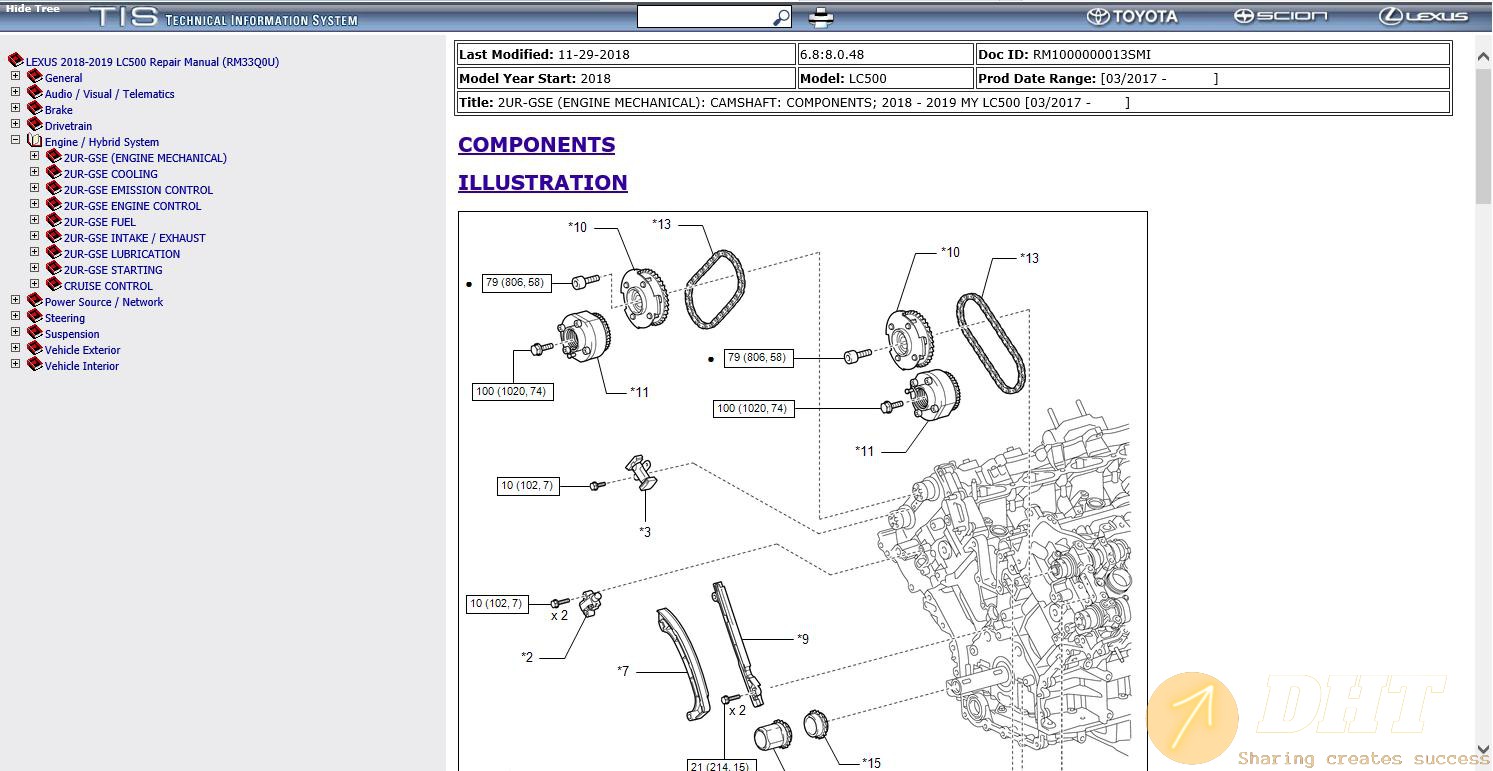This screenshot has height=771, width=1493.
Task: Open LEXUS 2018-2019 LC500 Repair Manual root
Action: click(x=152, y=62)
